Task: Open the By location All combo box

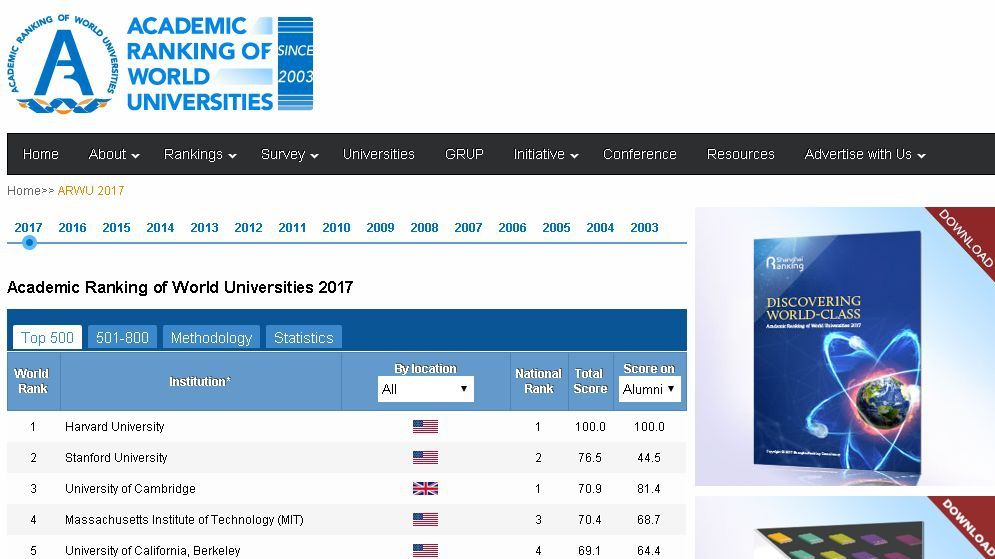Action: click(x=425, y=389)
